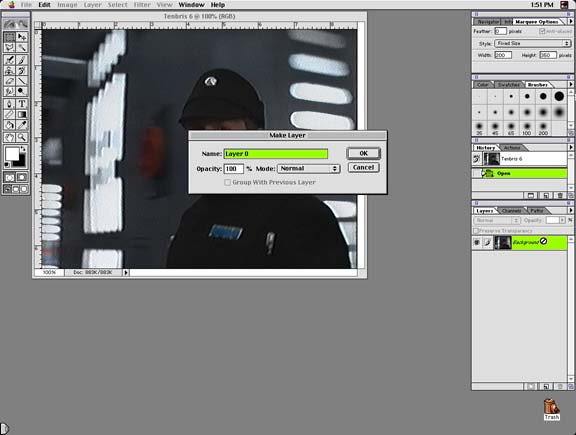
Task: Click trash icon in History palette
Action: pos(559,195)
